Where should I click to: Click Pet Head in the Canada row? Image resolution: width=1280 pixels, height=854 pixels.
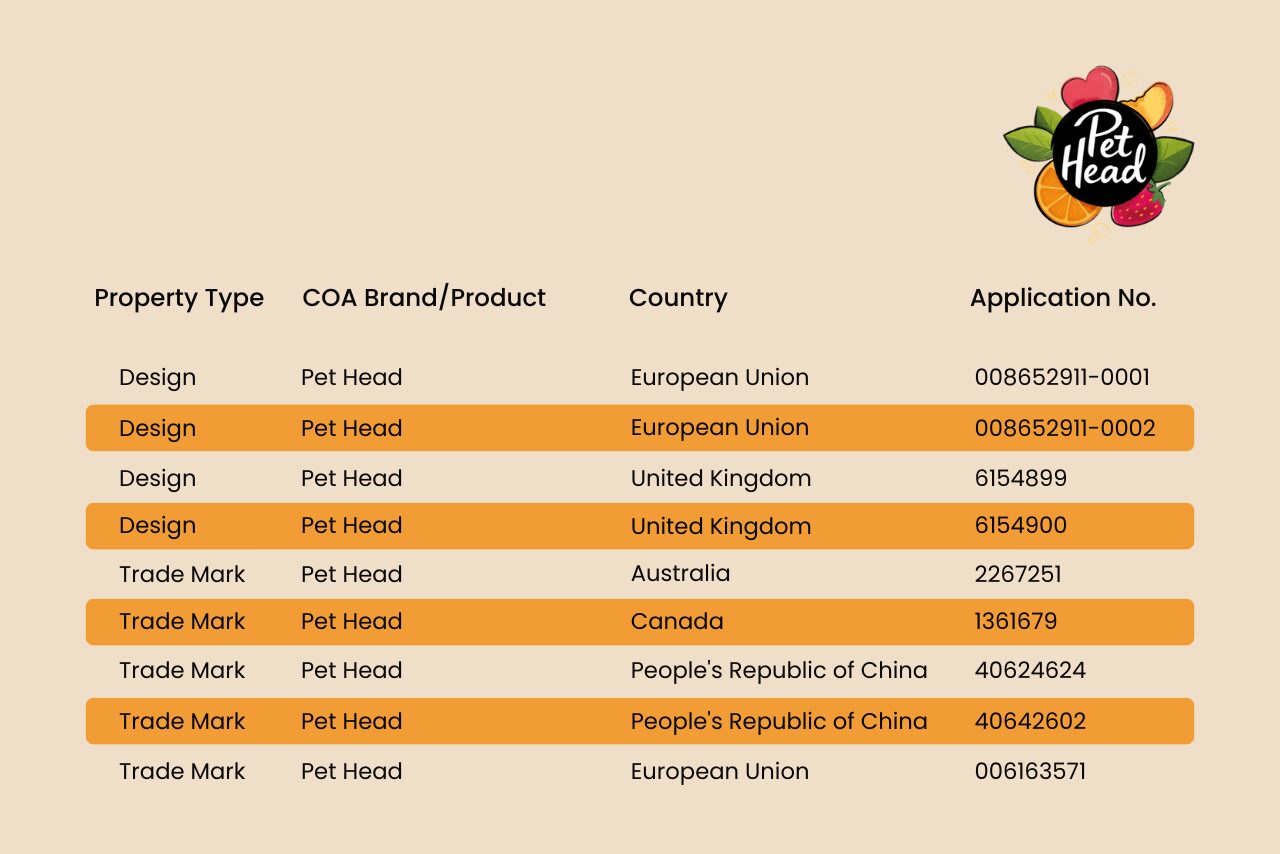tap(351, 622)
